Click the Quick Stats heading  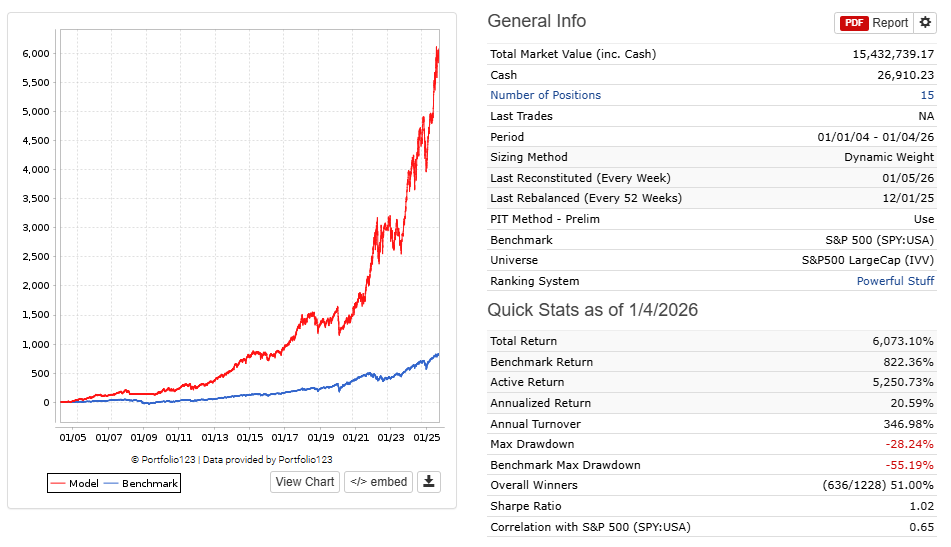592,310
